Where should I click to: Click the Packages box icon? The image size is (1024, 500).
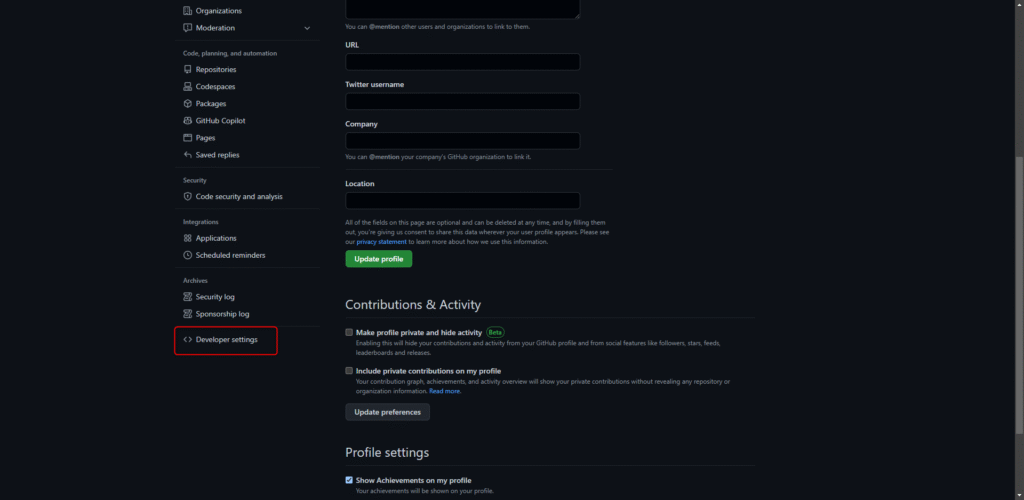click(x=187, y=104)
